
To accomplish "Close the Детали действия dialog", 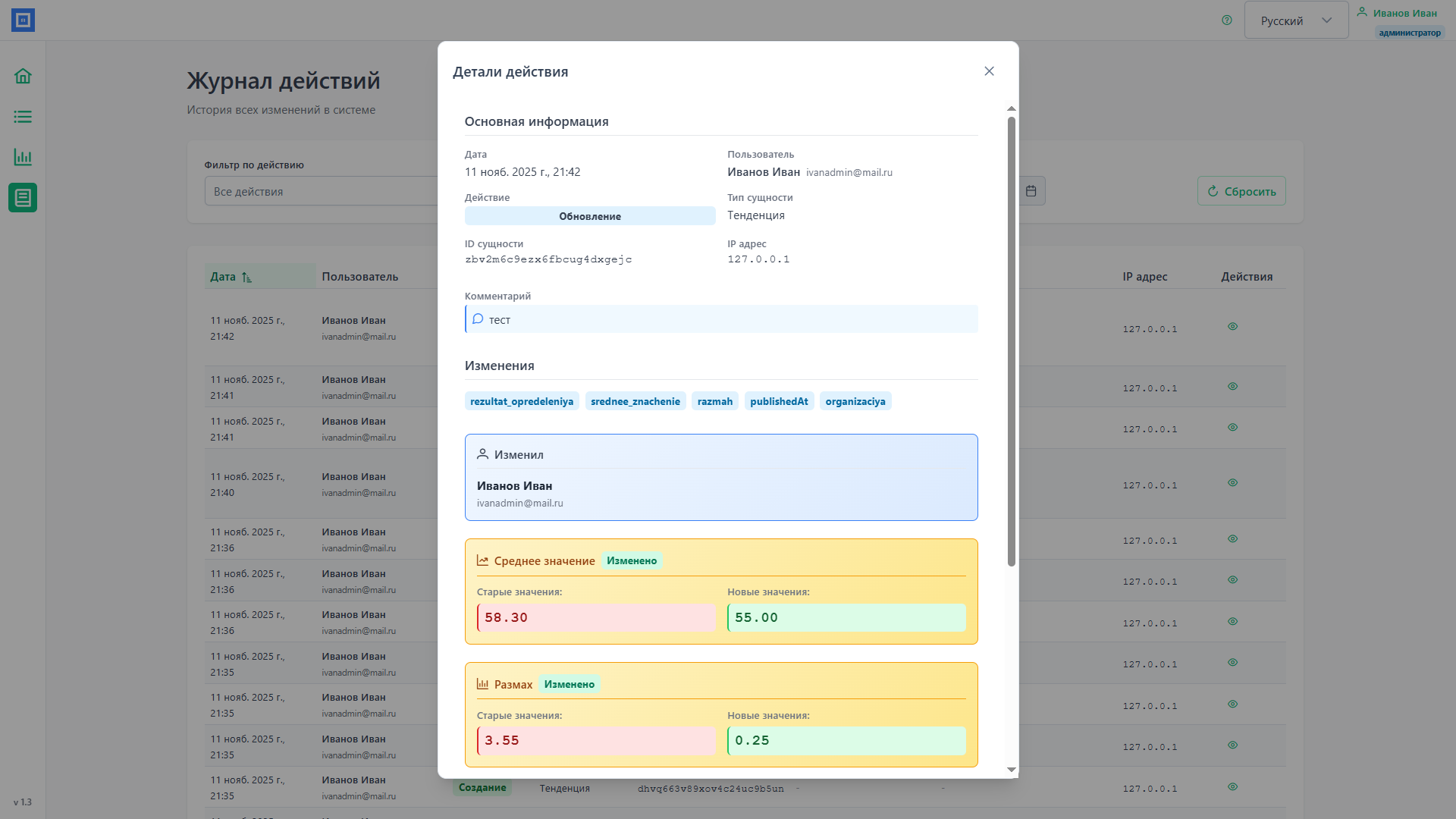I will point(989,71).
